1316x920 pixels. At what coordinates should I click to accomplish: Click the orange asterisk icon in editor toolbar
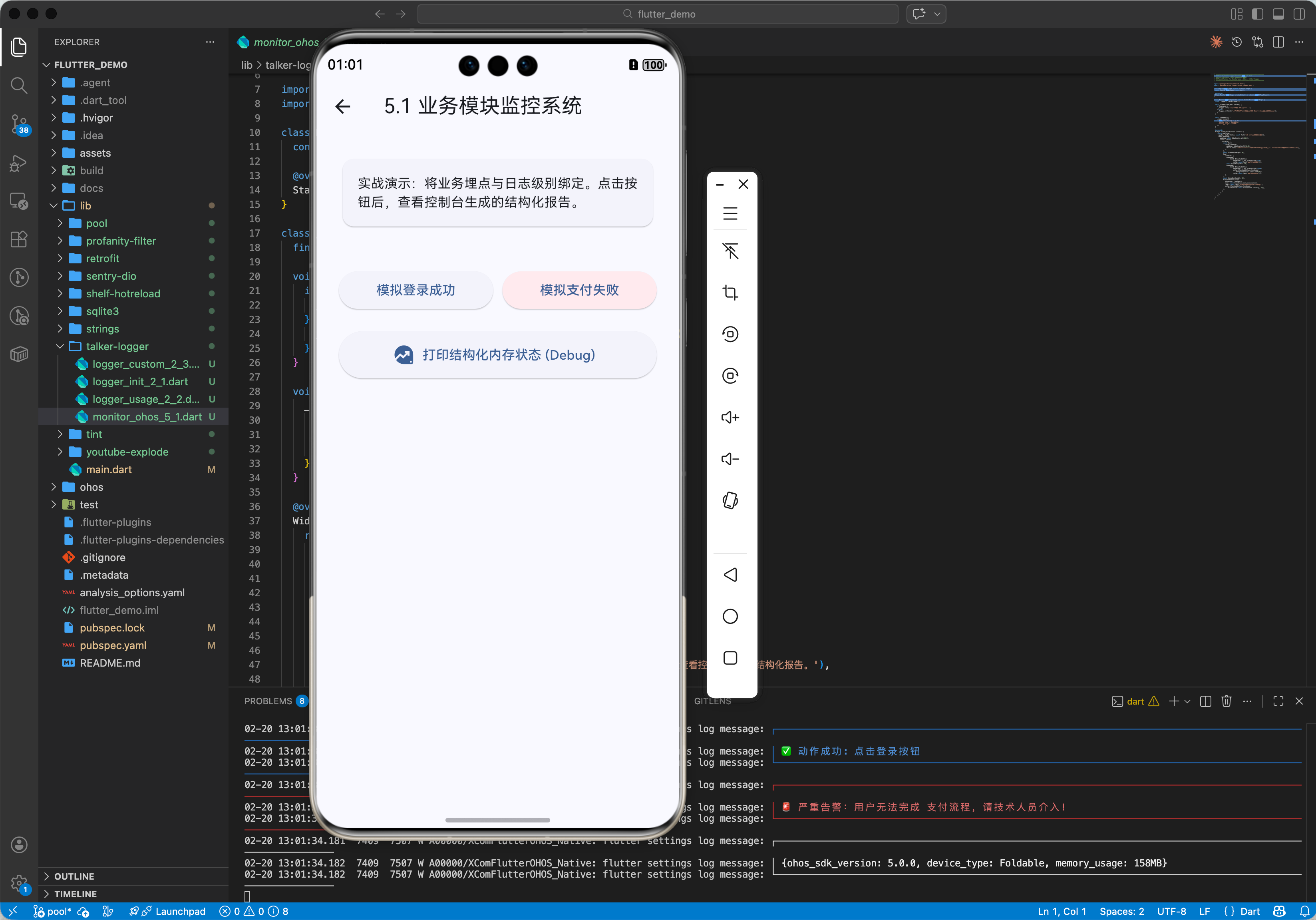point(1216,42)
